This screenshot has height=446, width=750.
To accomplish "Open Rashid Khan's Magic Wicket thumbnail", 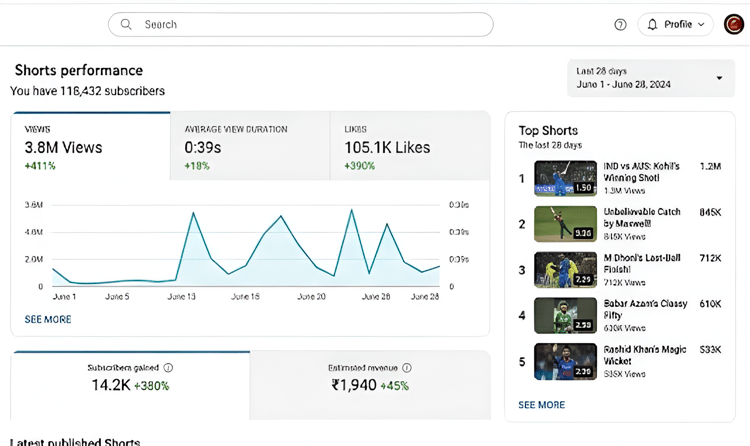I will [565, 361].
